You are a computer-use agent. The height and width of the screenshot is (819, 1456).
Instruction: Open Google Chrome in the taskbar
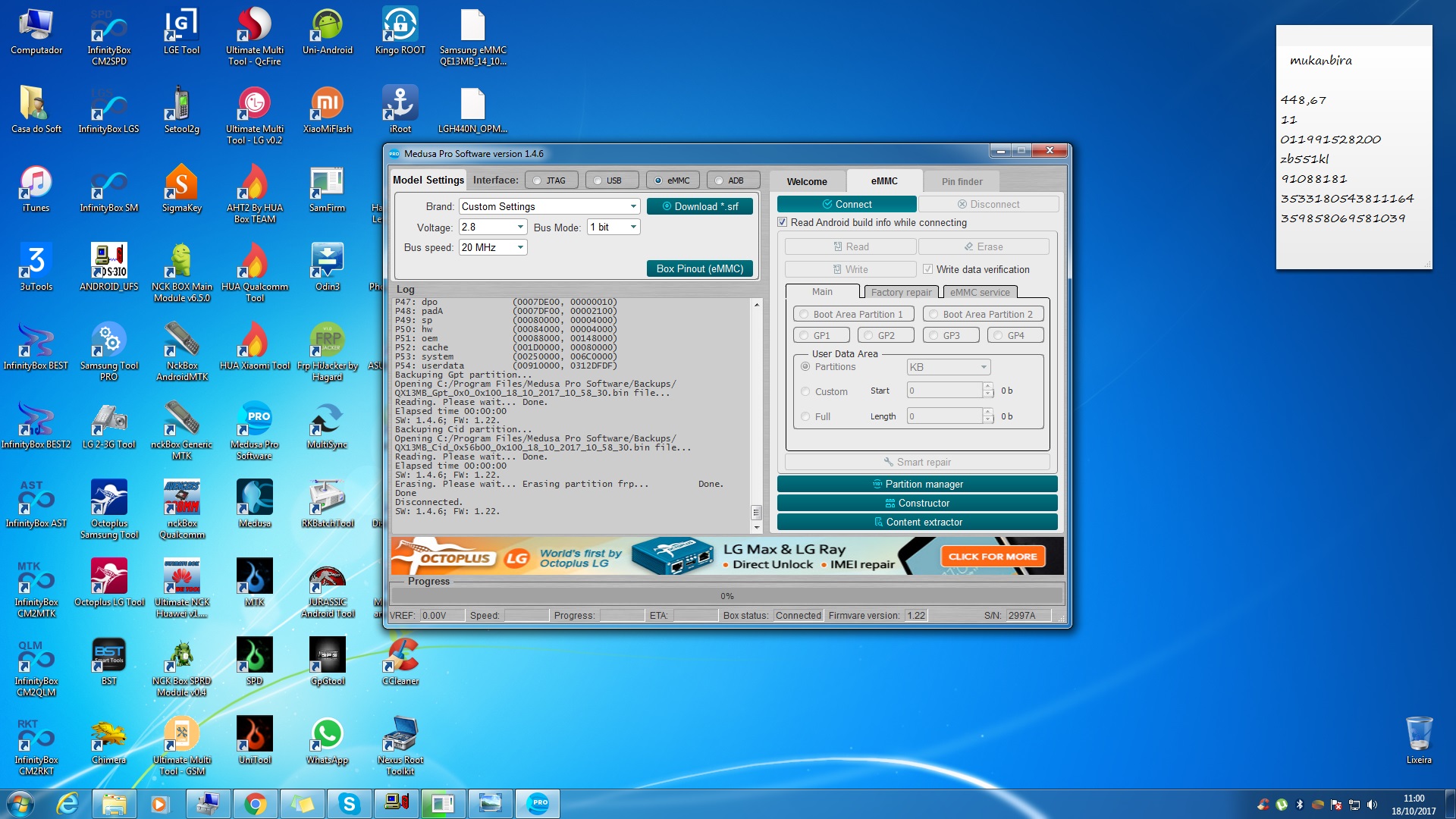click(256, 804)
